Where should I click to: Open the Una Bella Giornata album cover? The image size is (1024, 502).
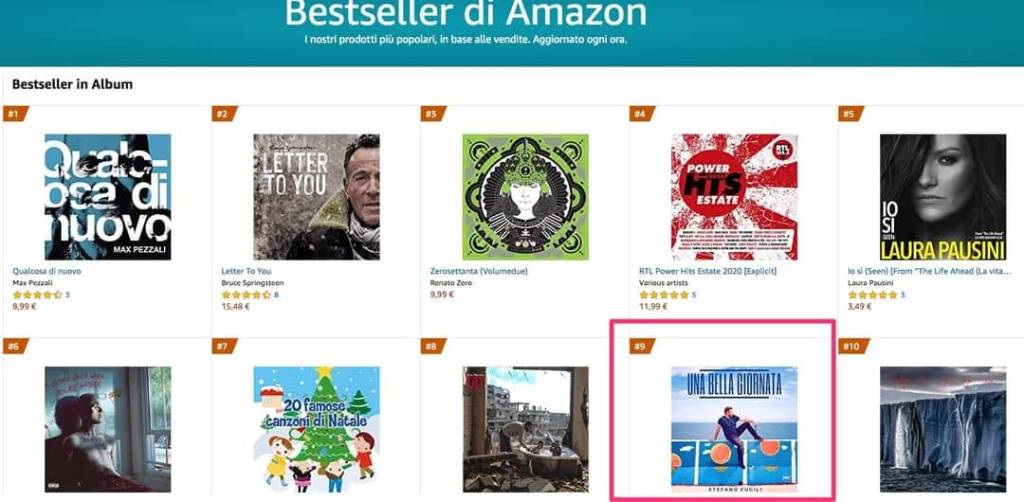(x=734, y=430)
